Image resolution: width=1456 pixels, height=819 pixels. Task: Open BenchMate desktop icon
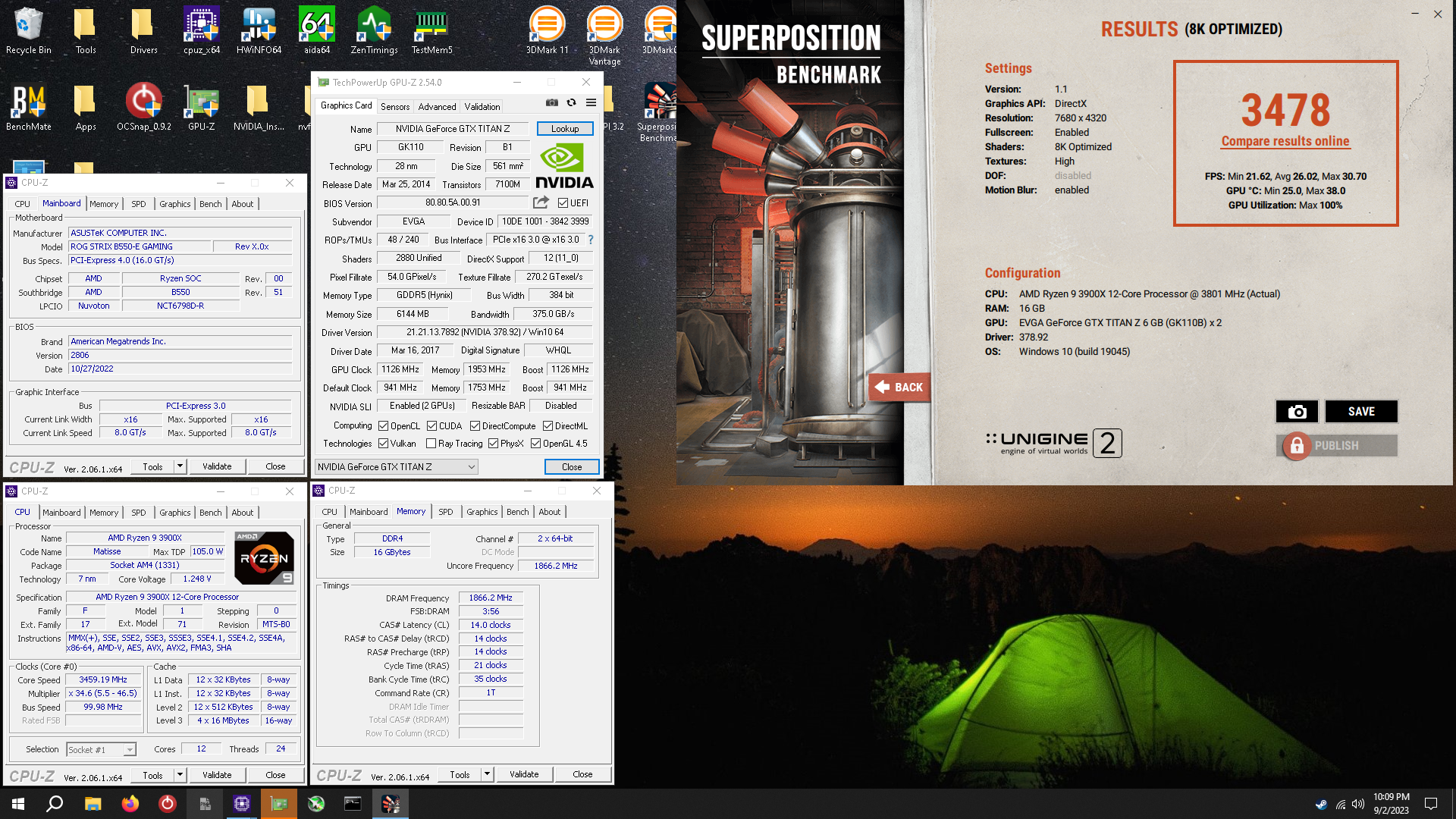29,107
